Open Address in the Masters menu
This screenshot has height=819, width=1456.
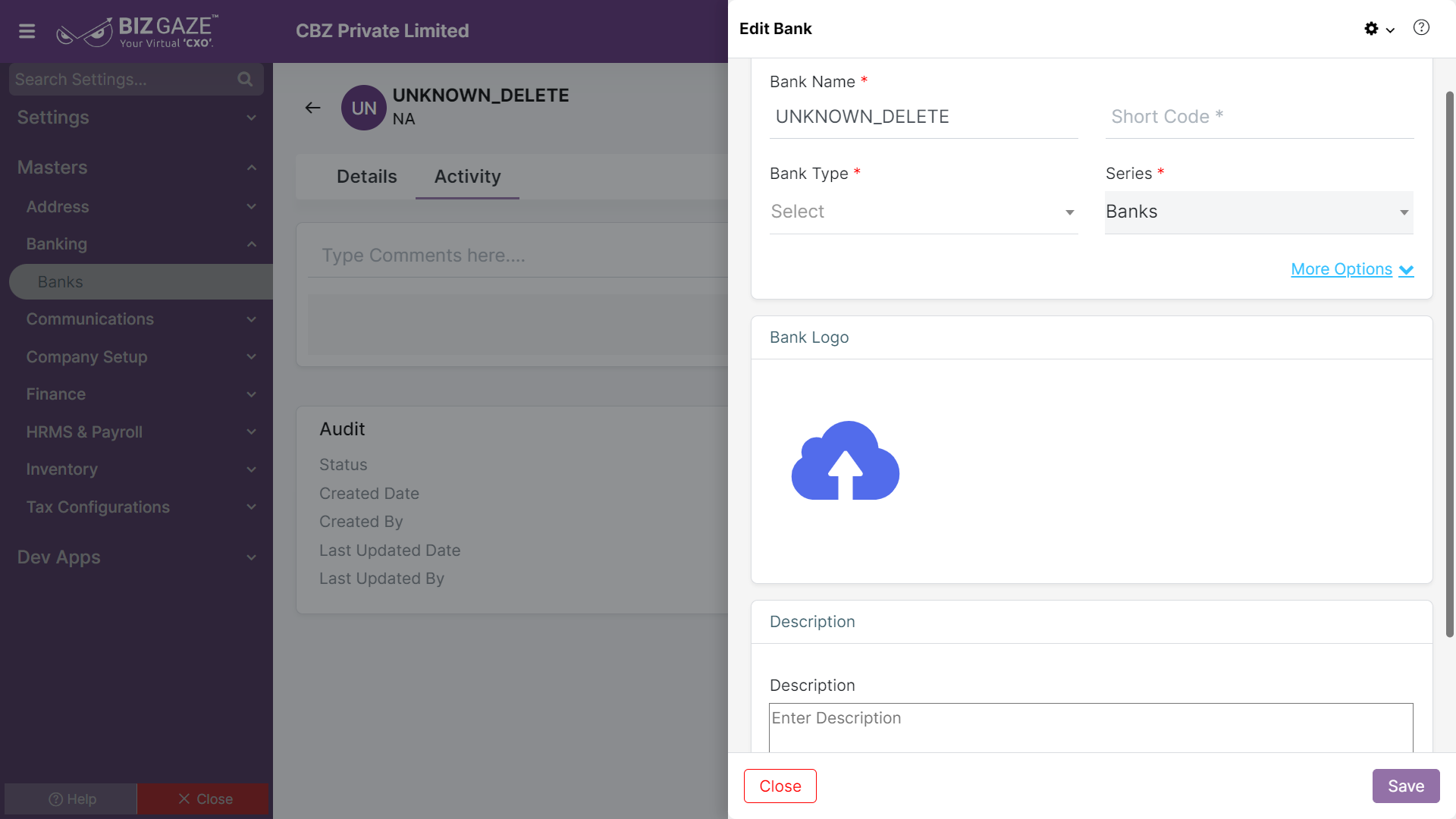click(x=58, y=207)
